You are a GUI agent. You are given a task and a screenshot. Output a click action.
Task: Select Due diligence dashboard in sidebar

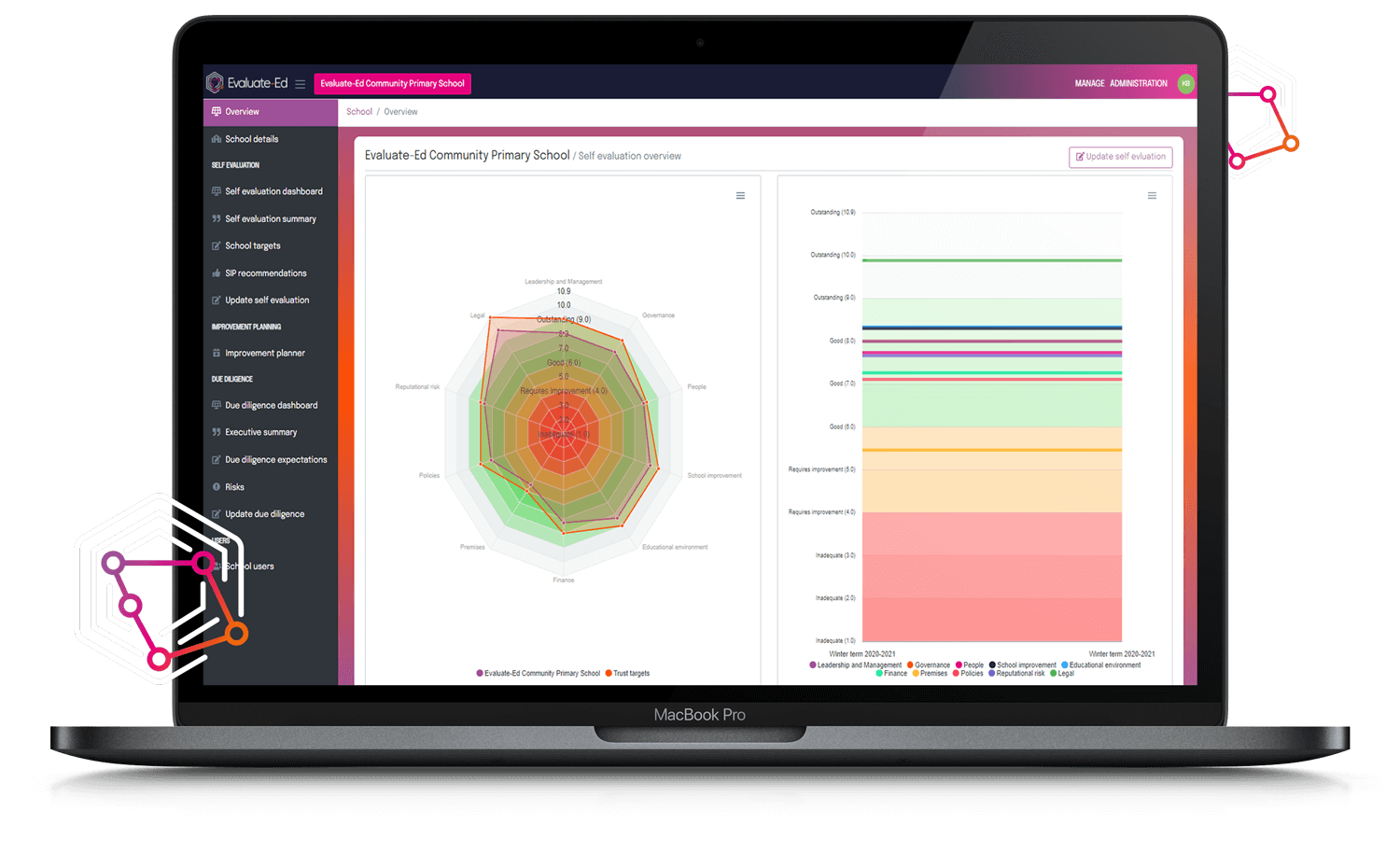[271, 406]
